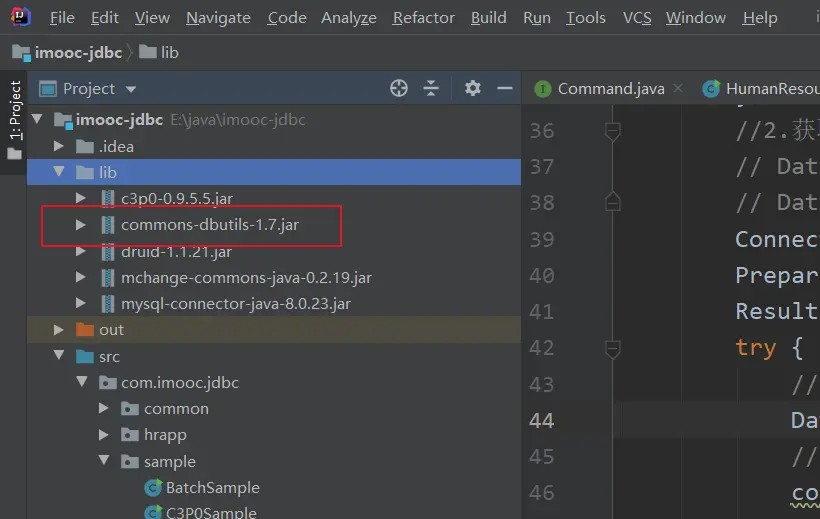The width and height of the screenshot is (820, 519).
Task: Open the Edit menu
Action: click(x=105, y=18)
